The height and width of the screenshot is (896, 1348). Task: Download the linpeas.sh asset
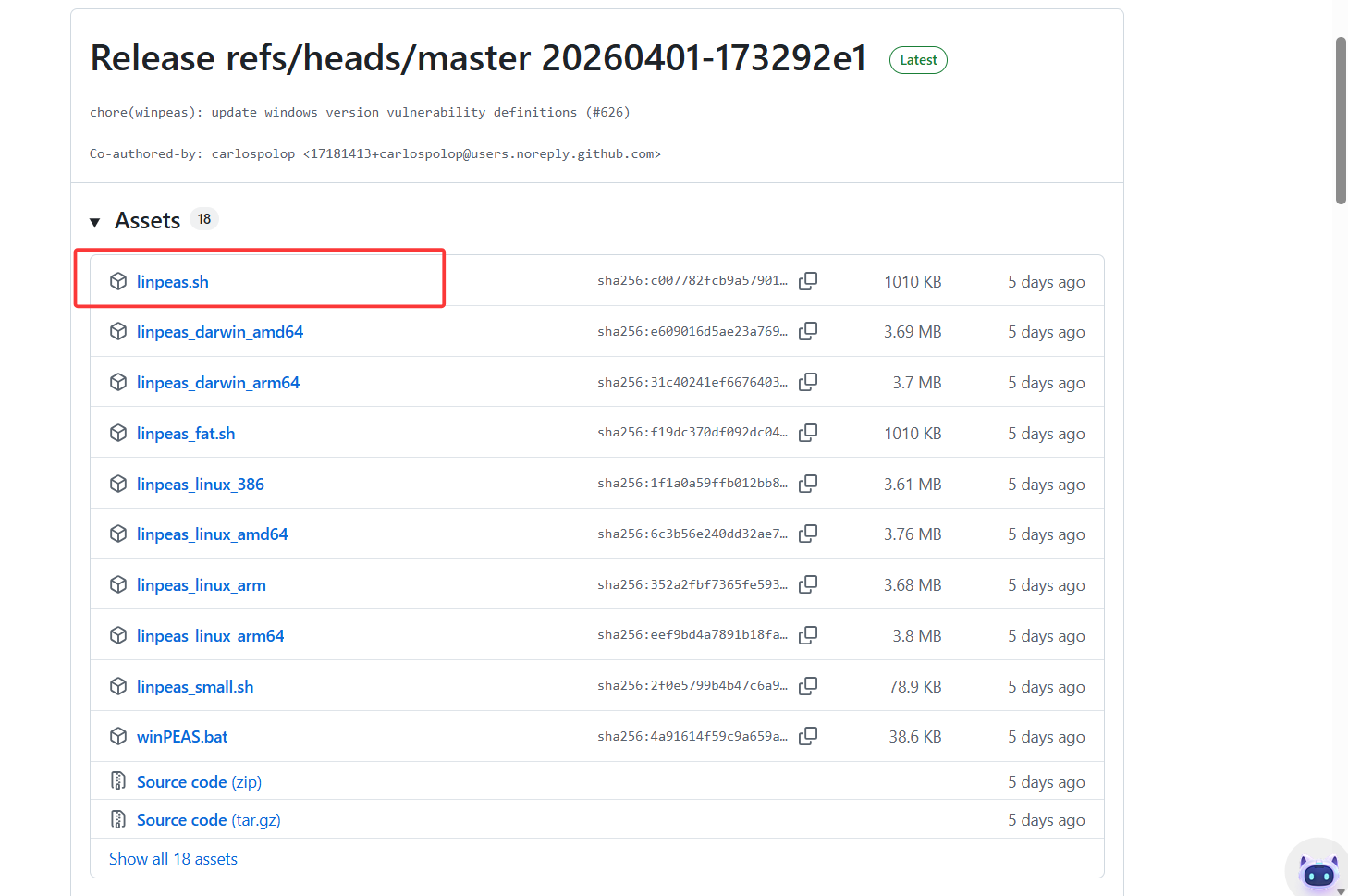173,282
